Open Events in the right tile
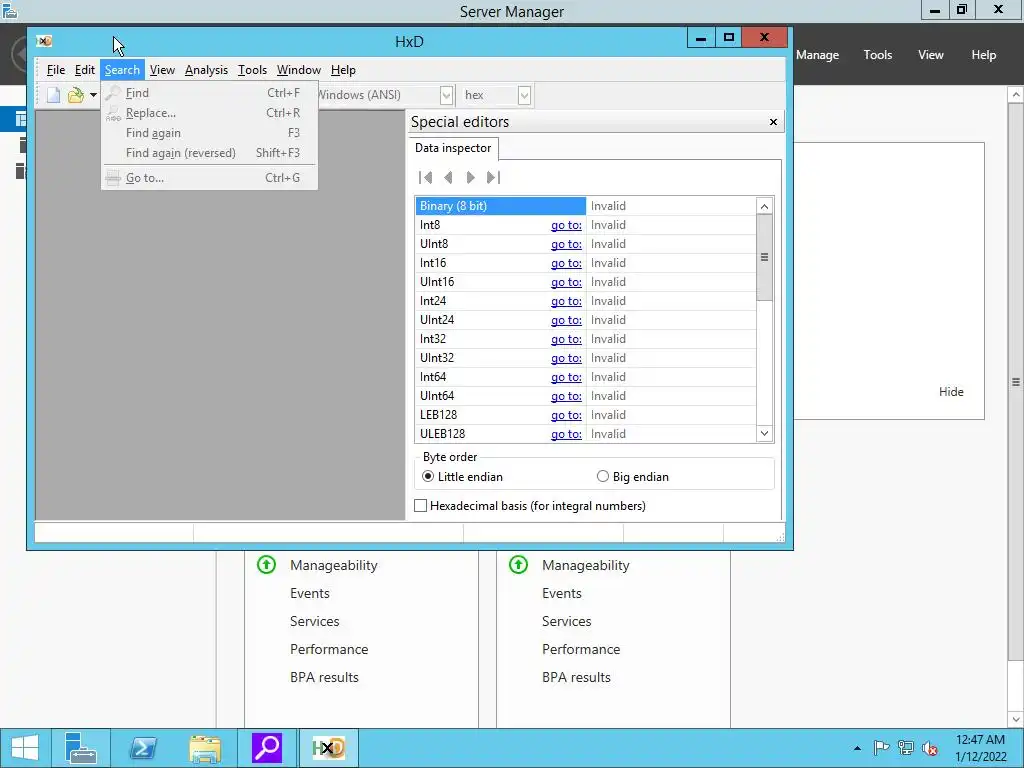Screen dimensions: 1024x768 tap(562, 594)
